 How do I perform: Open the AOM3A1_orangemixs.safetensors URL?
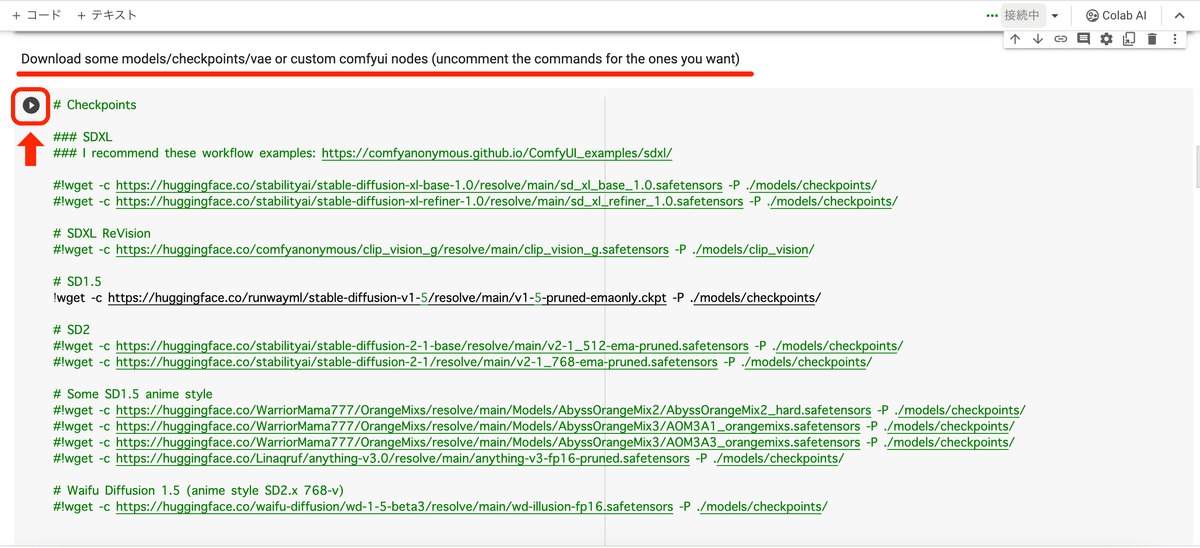[489, 426]
